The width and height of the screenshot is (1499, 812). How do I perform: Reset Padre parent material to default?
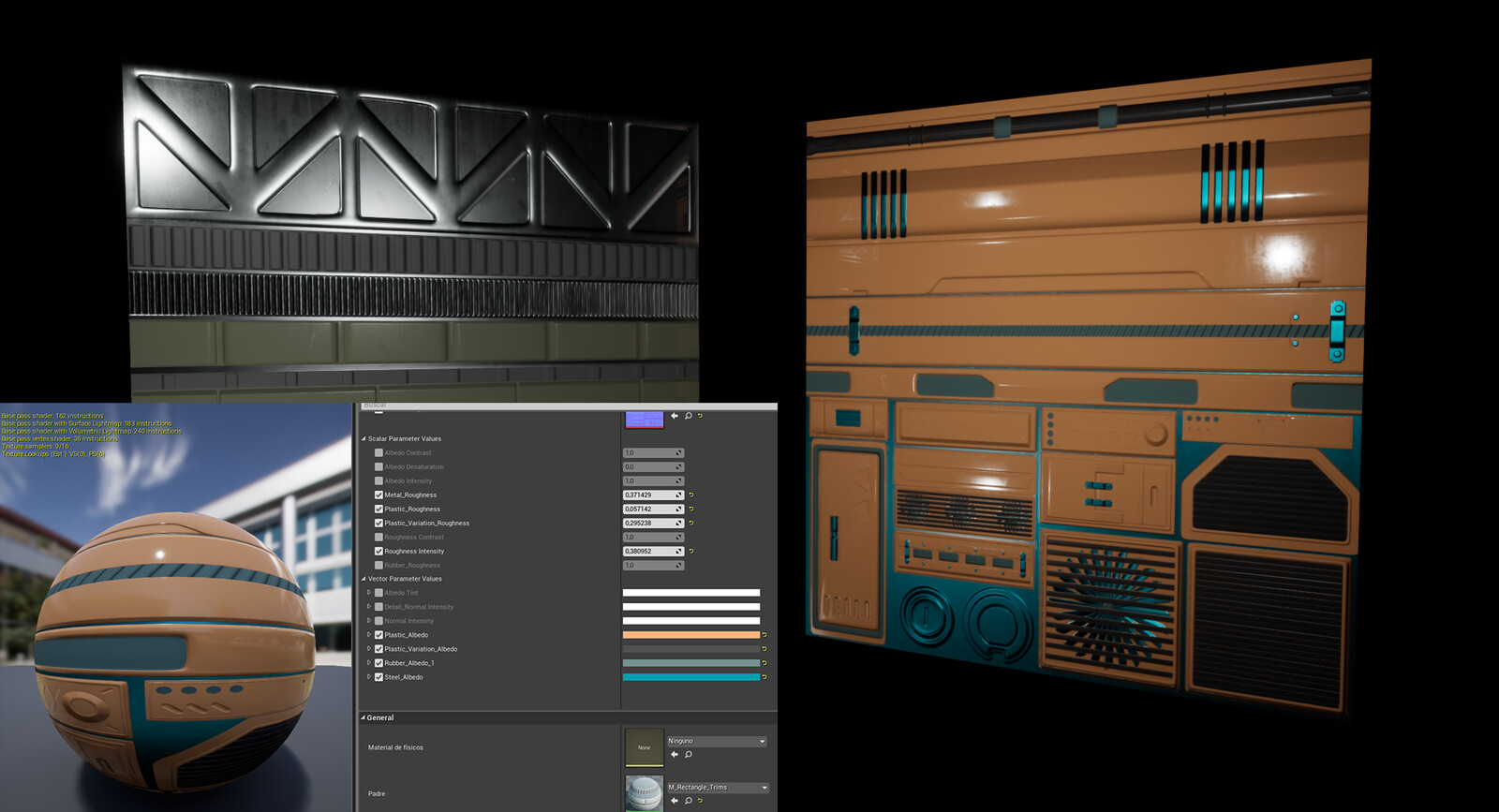tap(700, 801)
